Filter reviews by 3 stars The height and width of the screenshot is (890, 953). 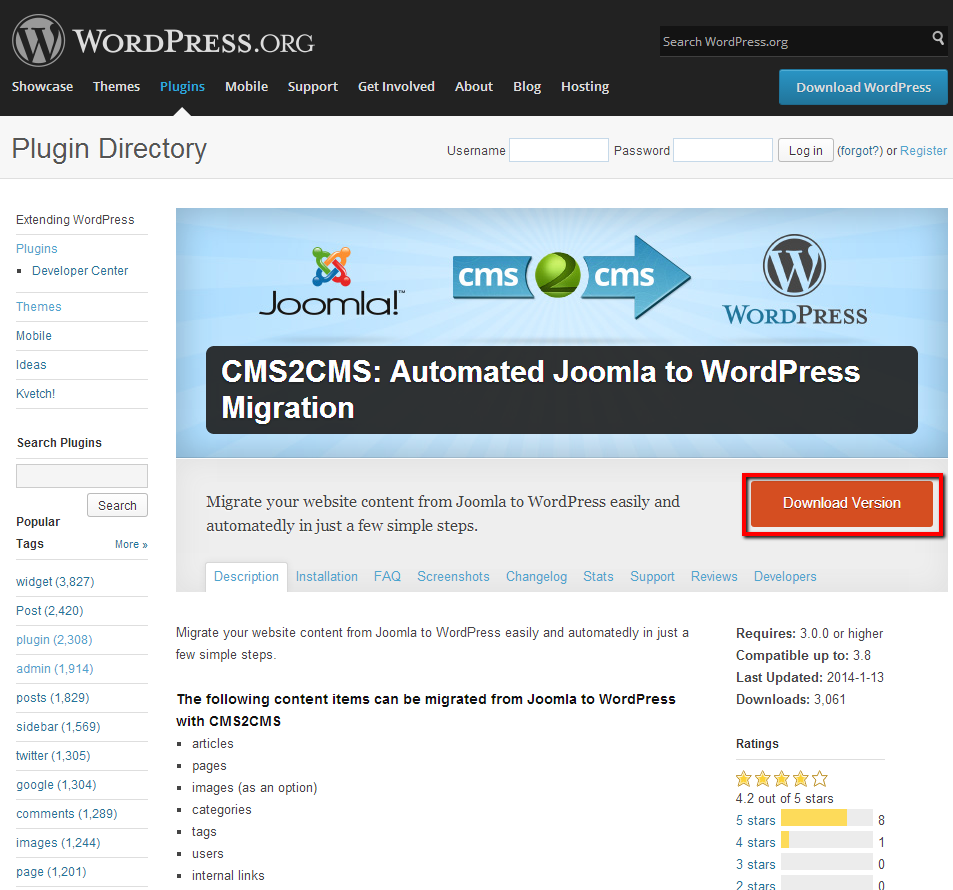coord(755,864)
